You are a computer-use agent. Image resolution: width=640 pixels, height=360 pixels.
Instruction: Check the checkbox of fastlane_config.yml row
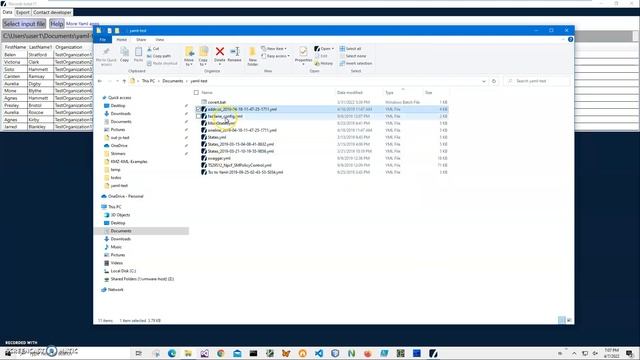point(198,116)
